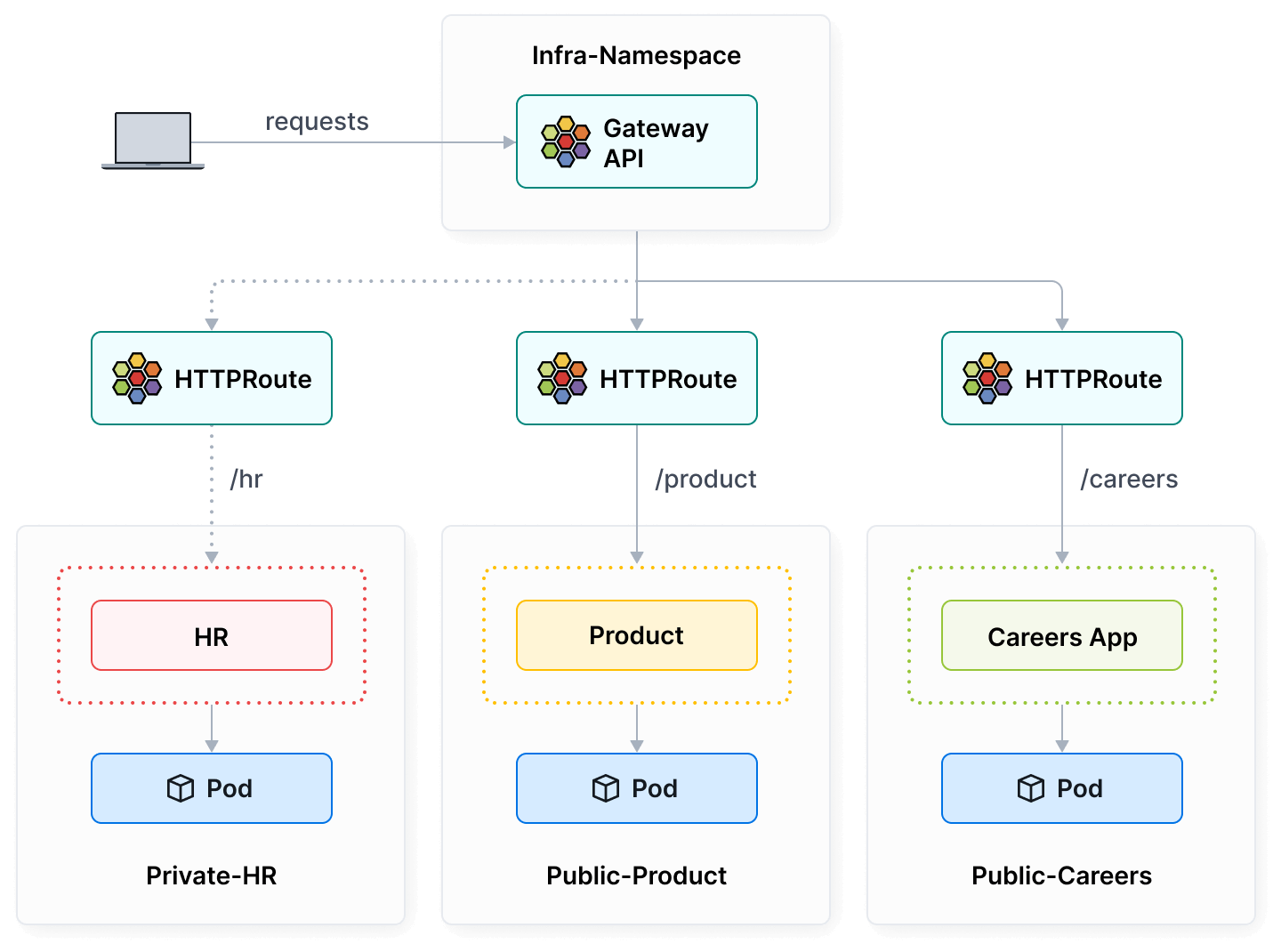Select the HTTPRoute node above /careers
The height and width of the screenshot is (952, 1281).
click(x=1062, y=378)
